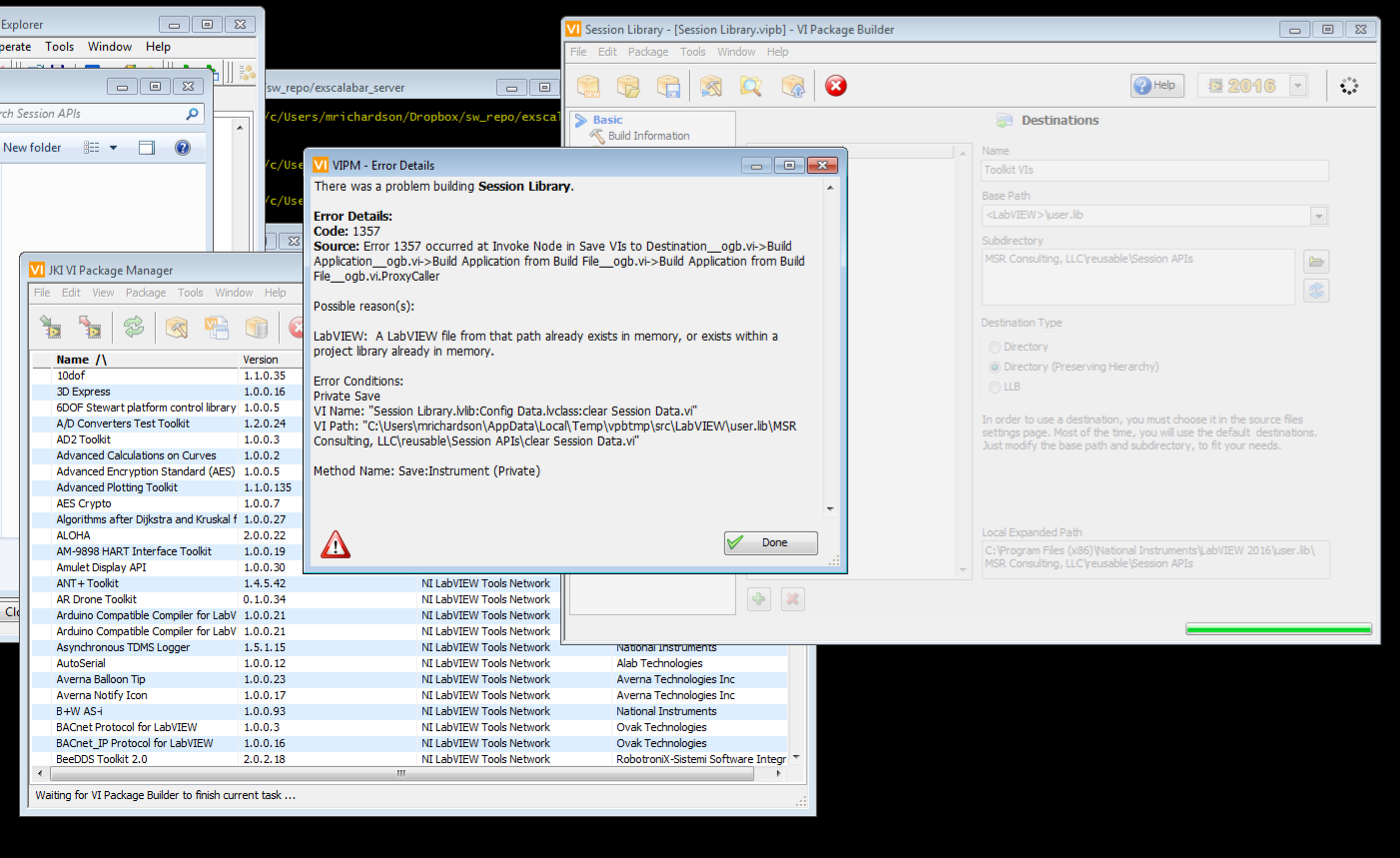Click the red cancel build icon in Package Builder

[x=837, y=86]
